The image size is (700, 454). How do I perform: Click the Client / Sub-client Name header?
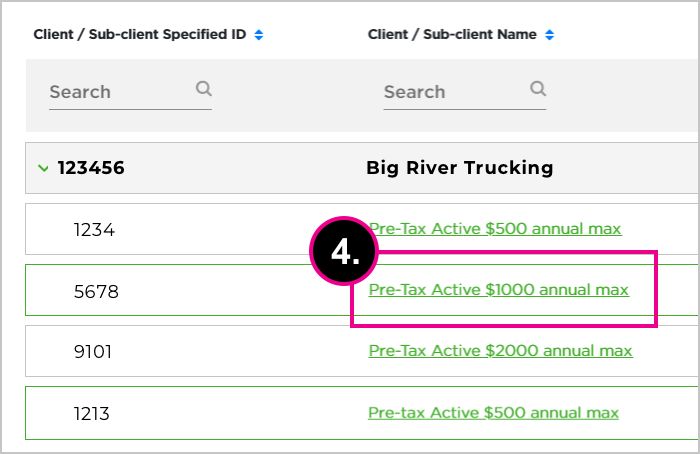pos(452,35)
